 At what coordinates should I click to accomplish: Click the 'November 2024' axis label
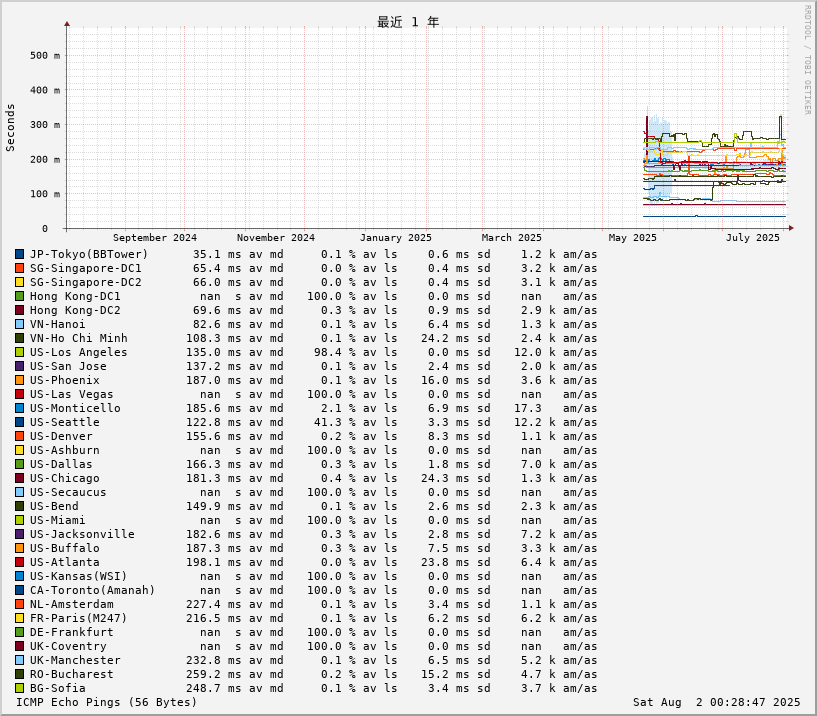point(276,238)
